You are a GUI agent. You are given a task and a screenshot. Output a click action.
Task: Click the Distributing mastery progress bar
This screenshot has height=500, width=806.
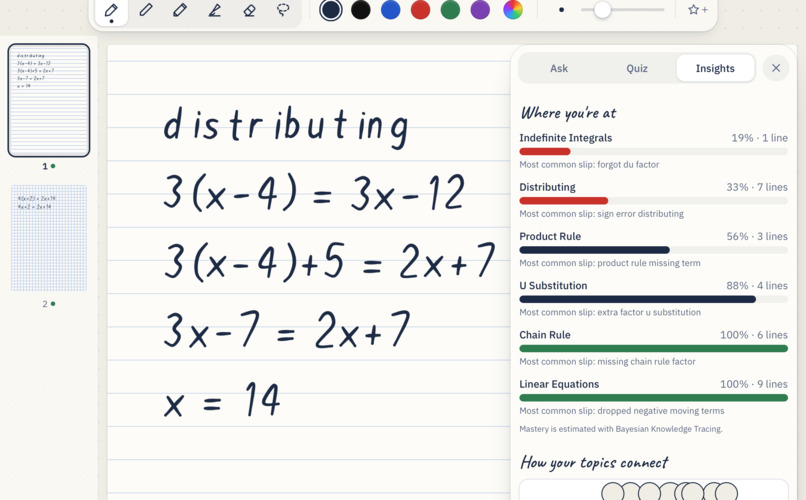pos(653,201)
